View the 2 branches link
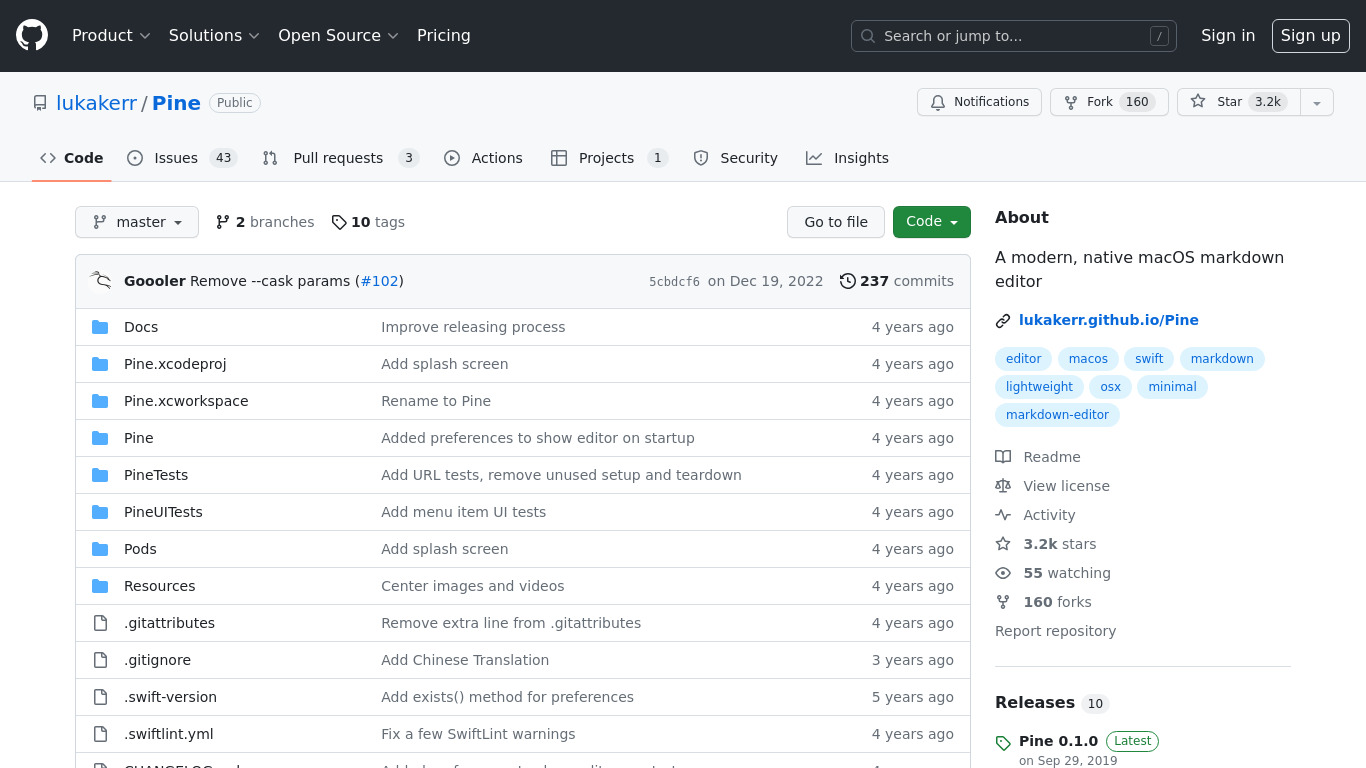Viewport: 1366px width, 768px height. [x=265, y=222]
